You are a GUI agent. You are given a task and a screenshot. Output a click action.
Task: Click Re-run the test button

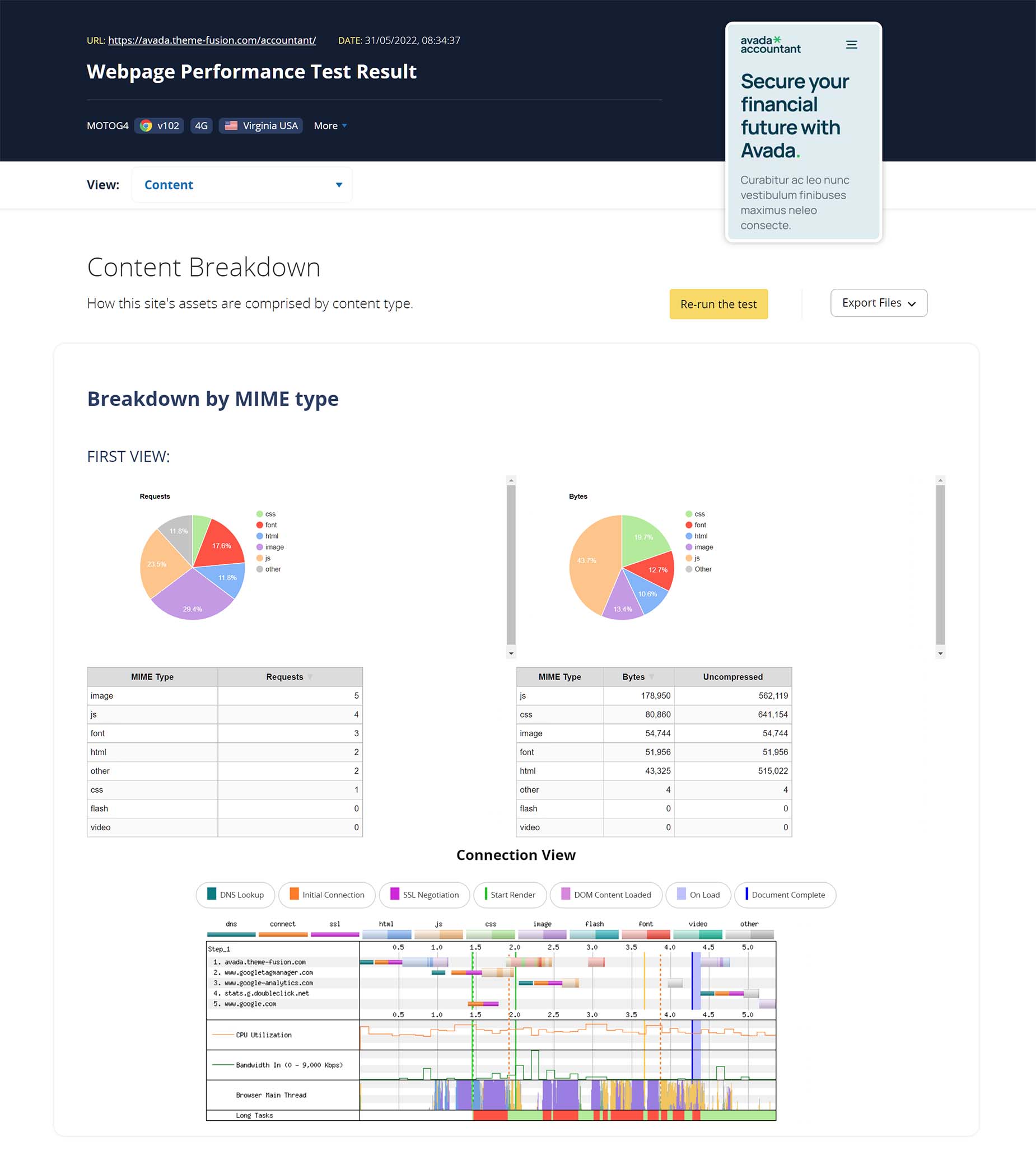[x=718, y=304]
